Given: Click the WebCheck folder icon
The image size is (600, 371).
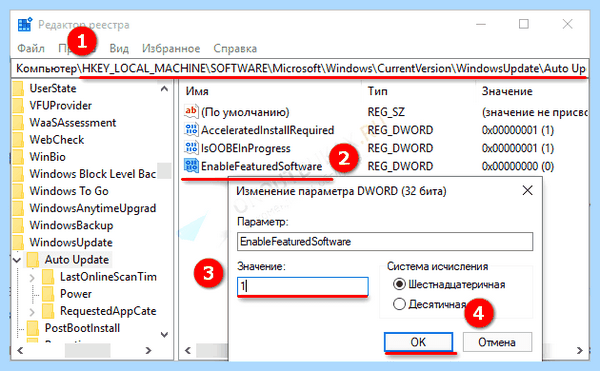Looking at the screenshot, I should pyautogui.click(x=18, y=140).
